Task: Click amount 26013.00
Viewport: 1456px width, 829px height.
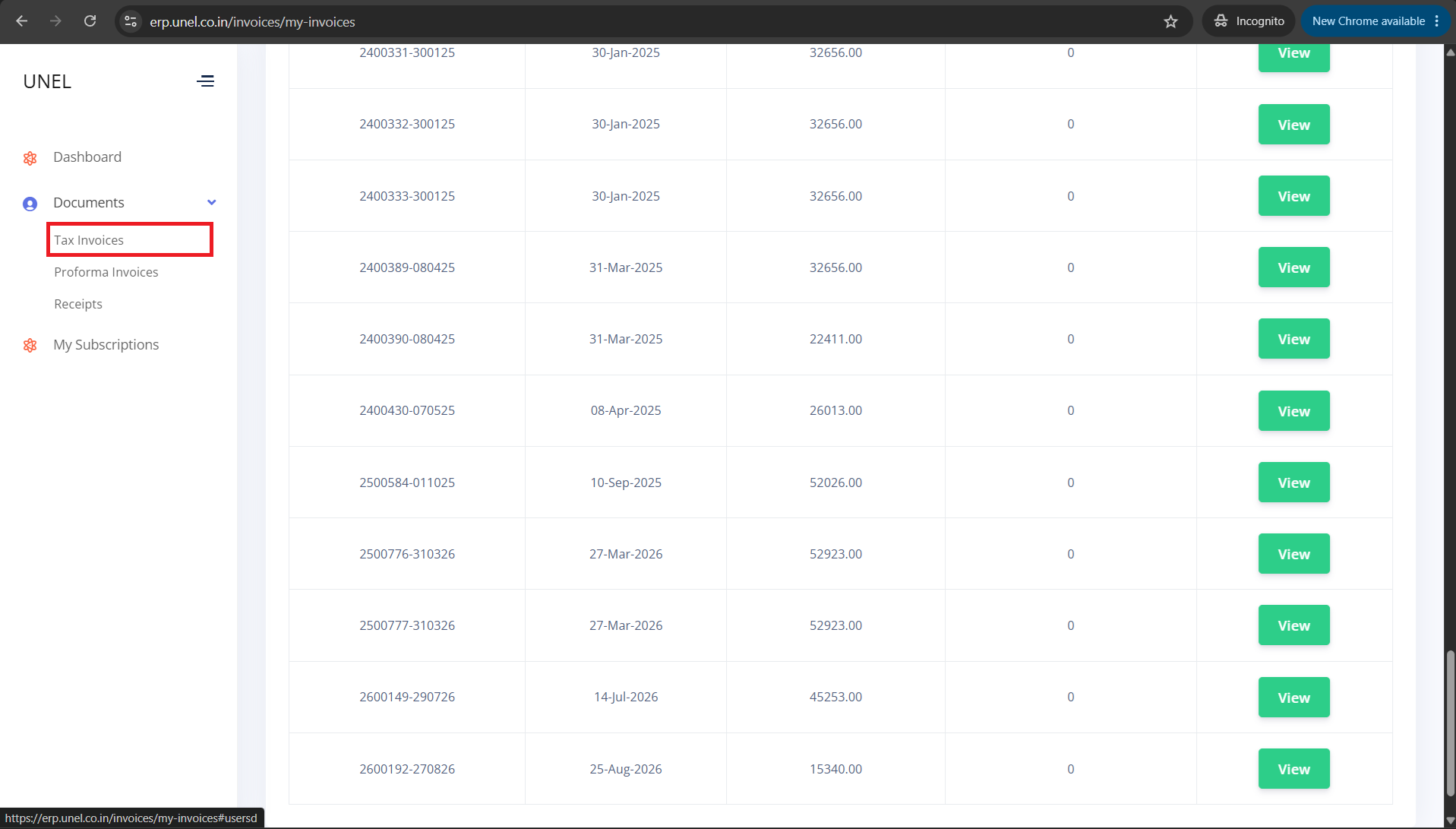Action: 835,410
